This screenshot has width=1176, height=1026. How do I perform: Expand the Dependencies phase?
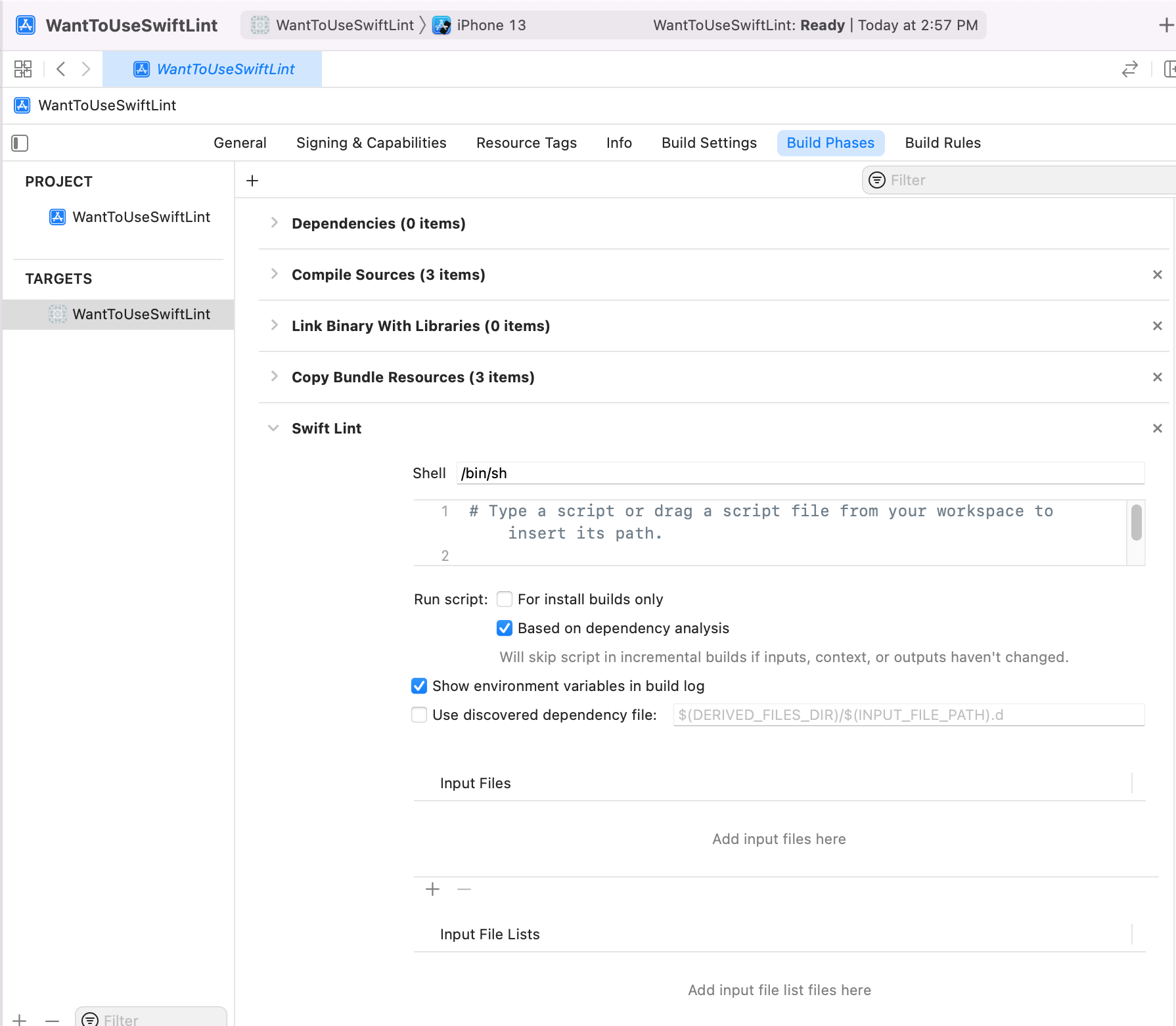275,223
